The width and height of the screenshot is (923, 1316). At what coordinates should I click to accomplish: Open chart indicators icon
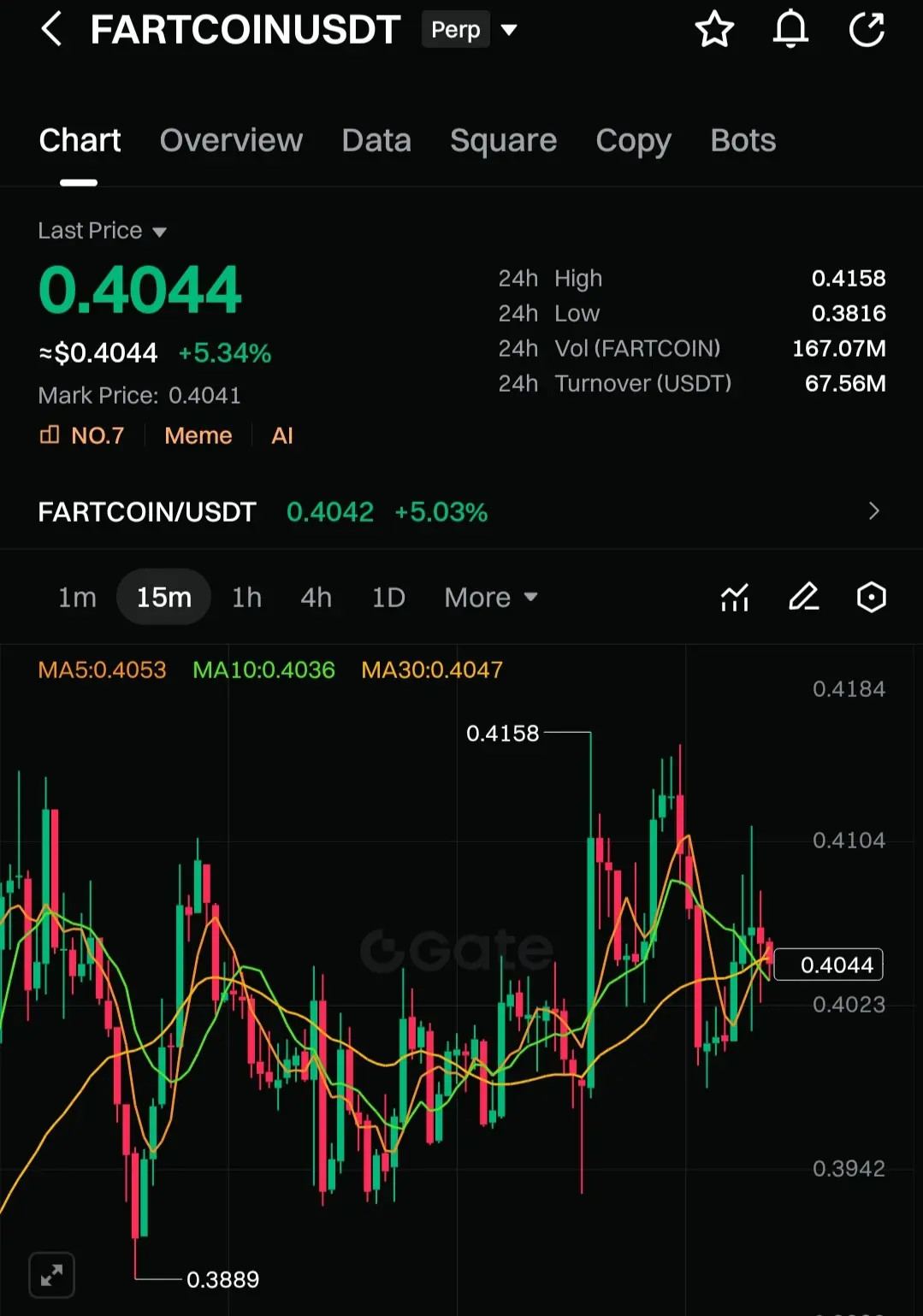pos(735,597)
